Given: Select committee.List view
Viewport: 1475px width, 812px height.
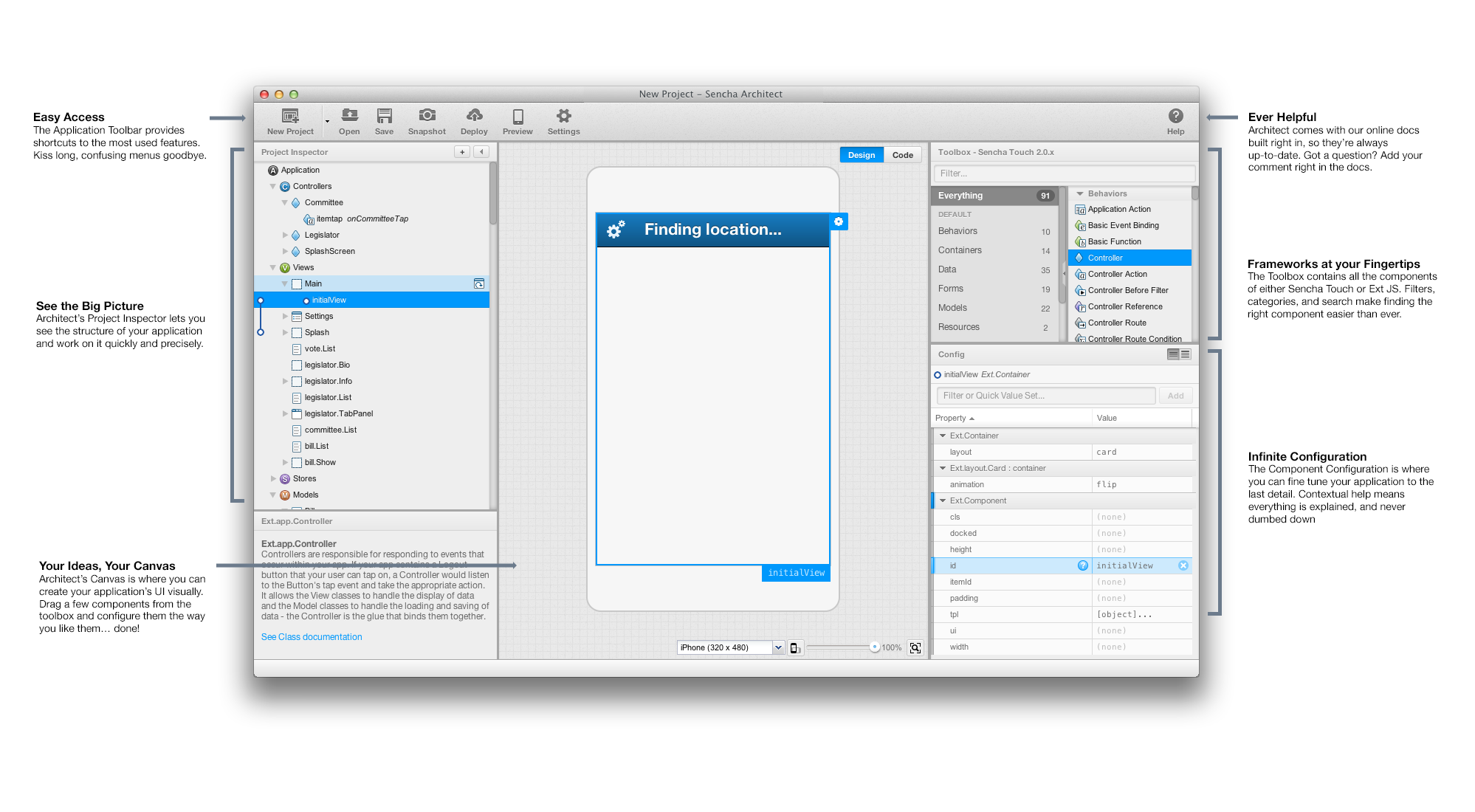Looking at the screenshot, I should pos(330,430).
